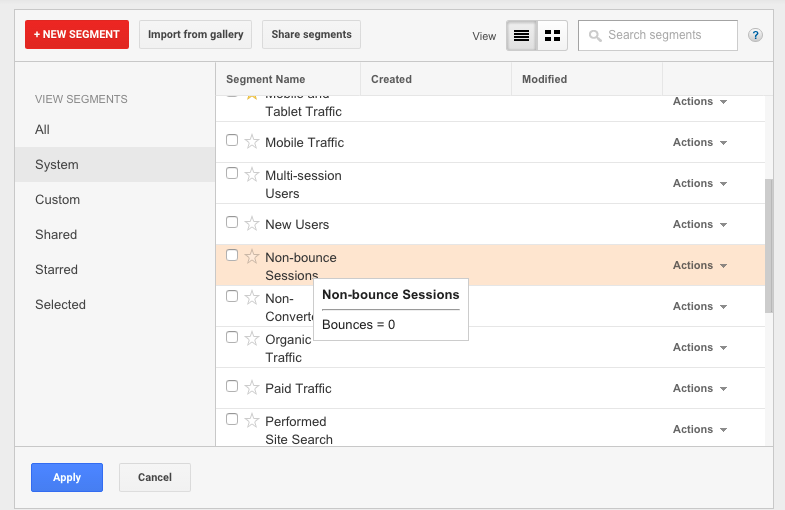Viewport: 785px width, 510px height.
Task: Click the Search segments input field
Action: point(667,35)
